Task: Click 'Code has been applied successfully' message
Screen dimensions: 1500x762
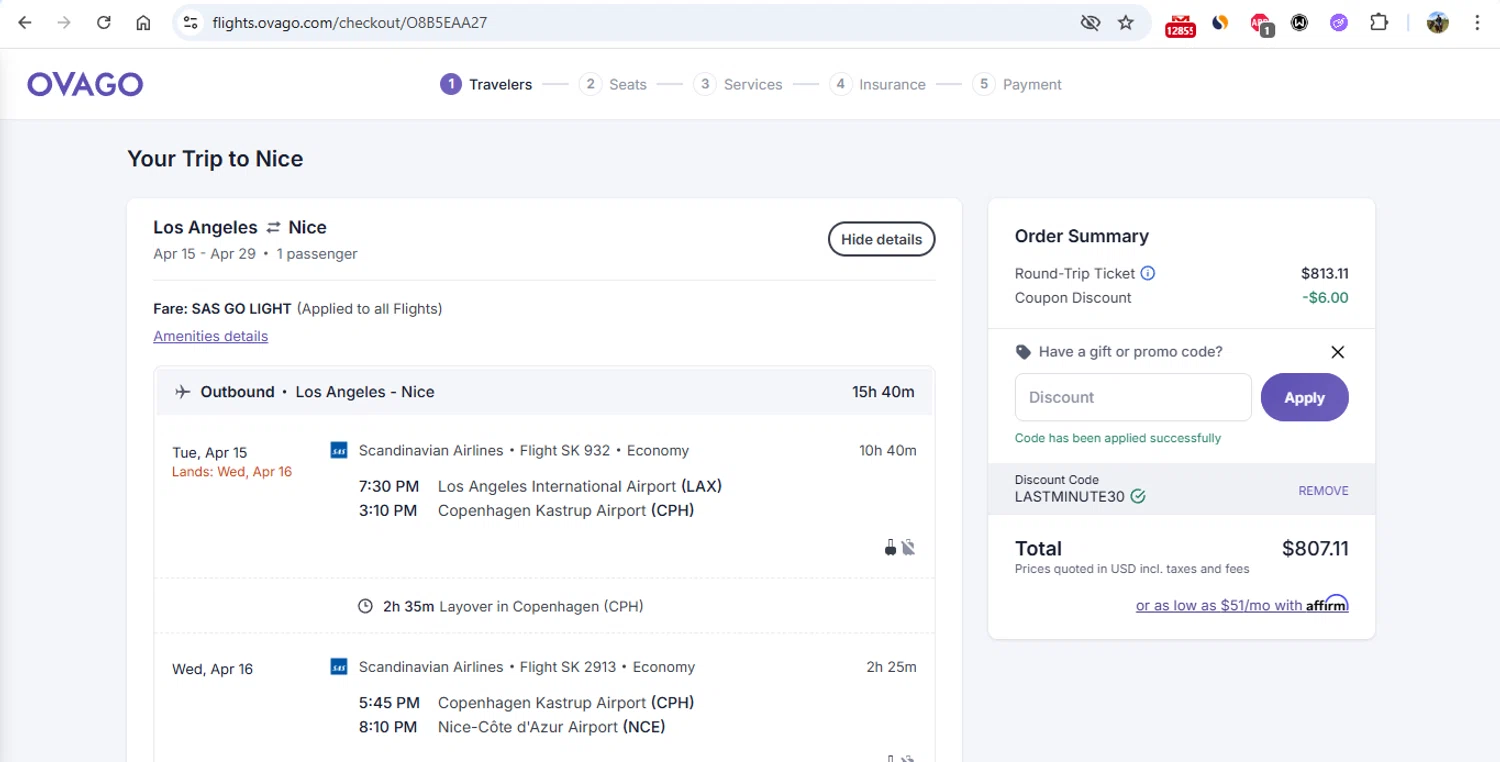Action: [1118, 438]
